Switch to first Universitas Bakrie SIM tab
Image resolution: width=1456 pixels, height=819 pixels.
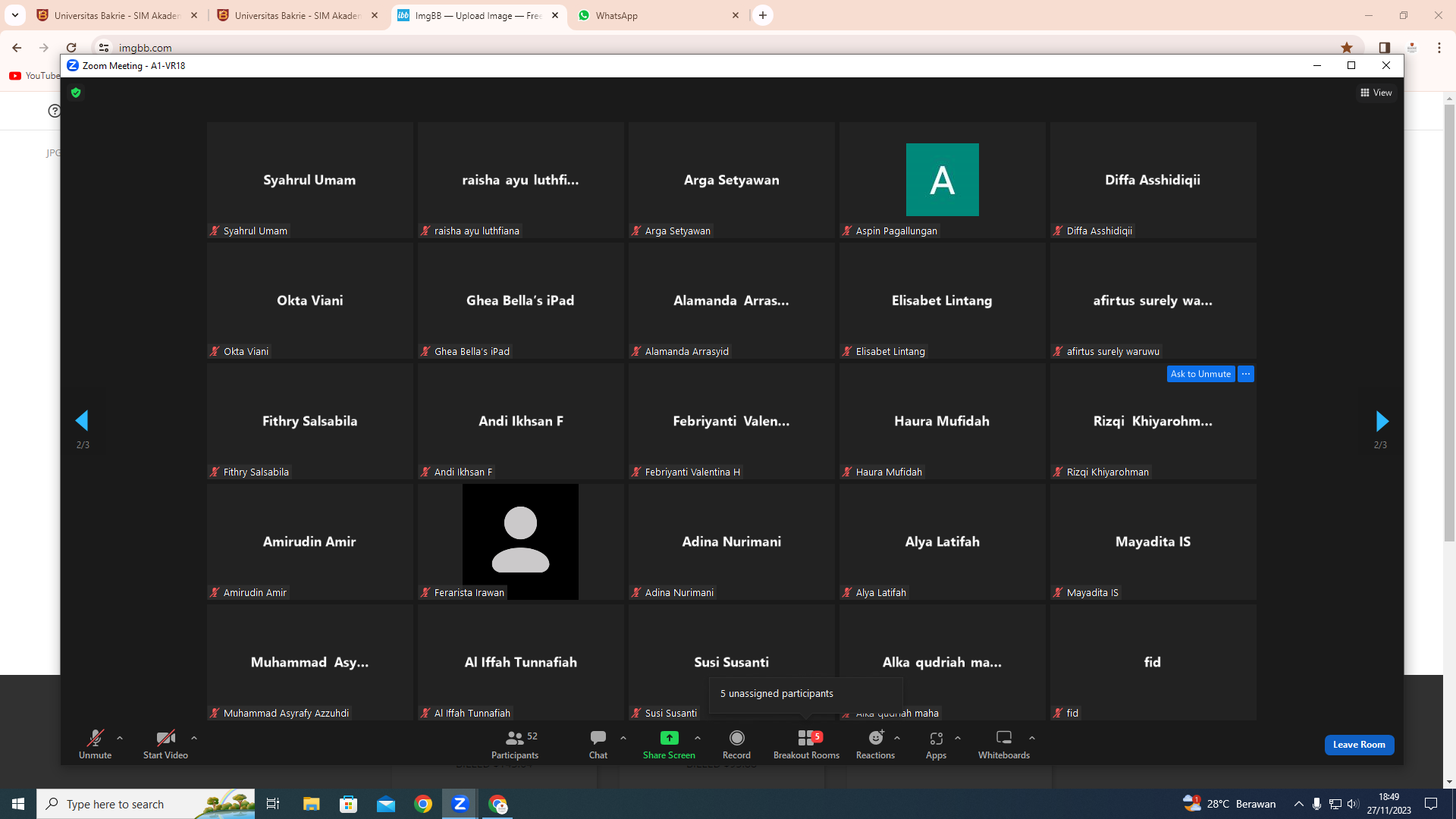[x=117, y=15]
